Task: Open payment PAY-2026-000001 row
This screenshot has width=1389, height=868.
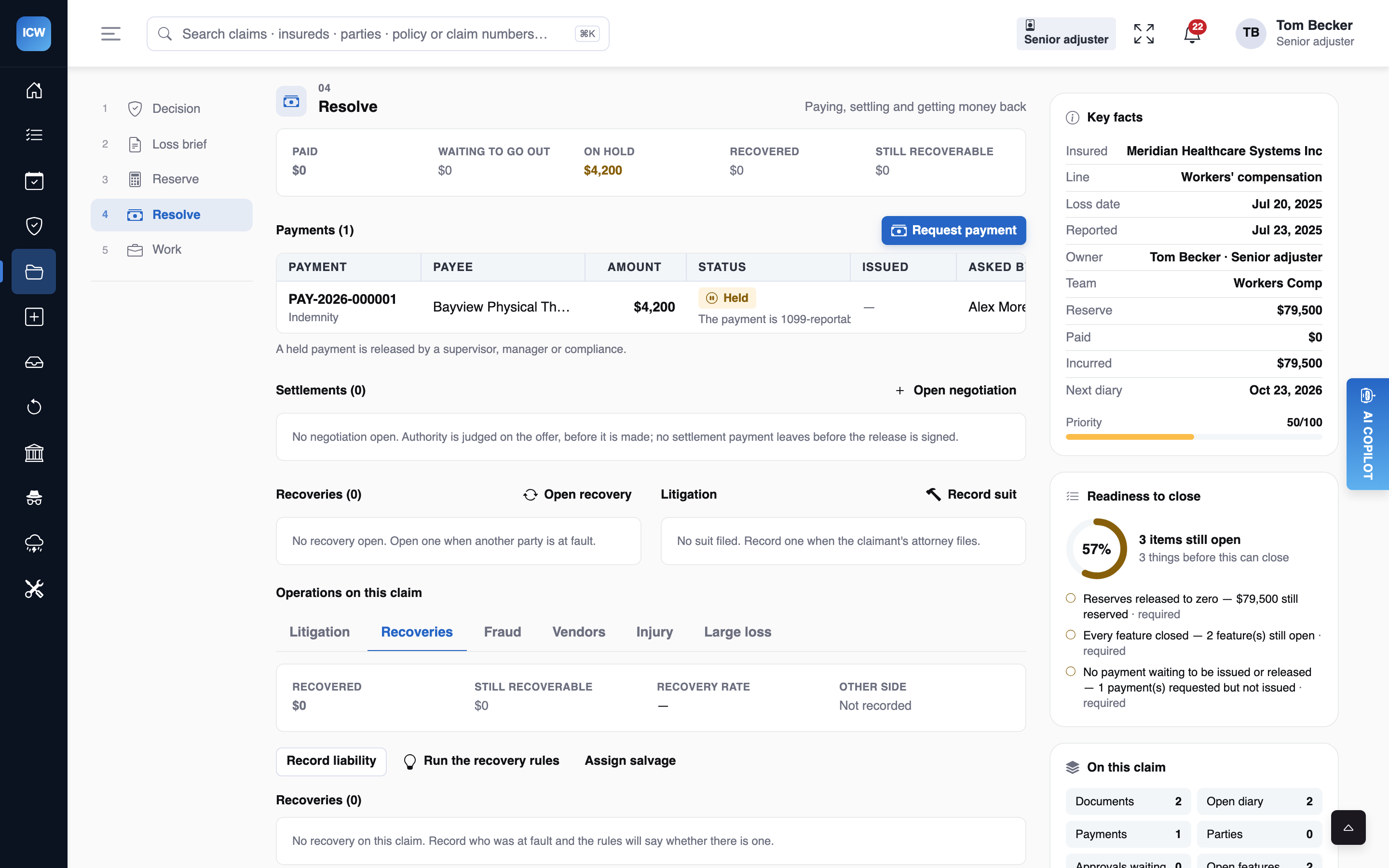Action: pyautogui.click(x=651, y=307)
